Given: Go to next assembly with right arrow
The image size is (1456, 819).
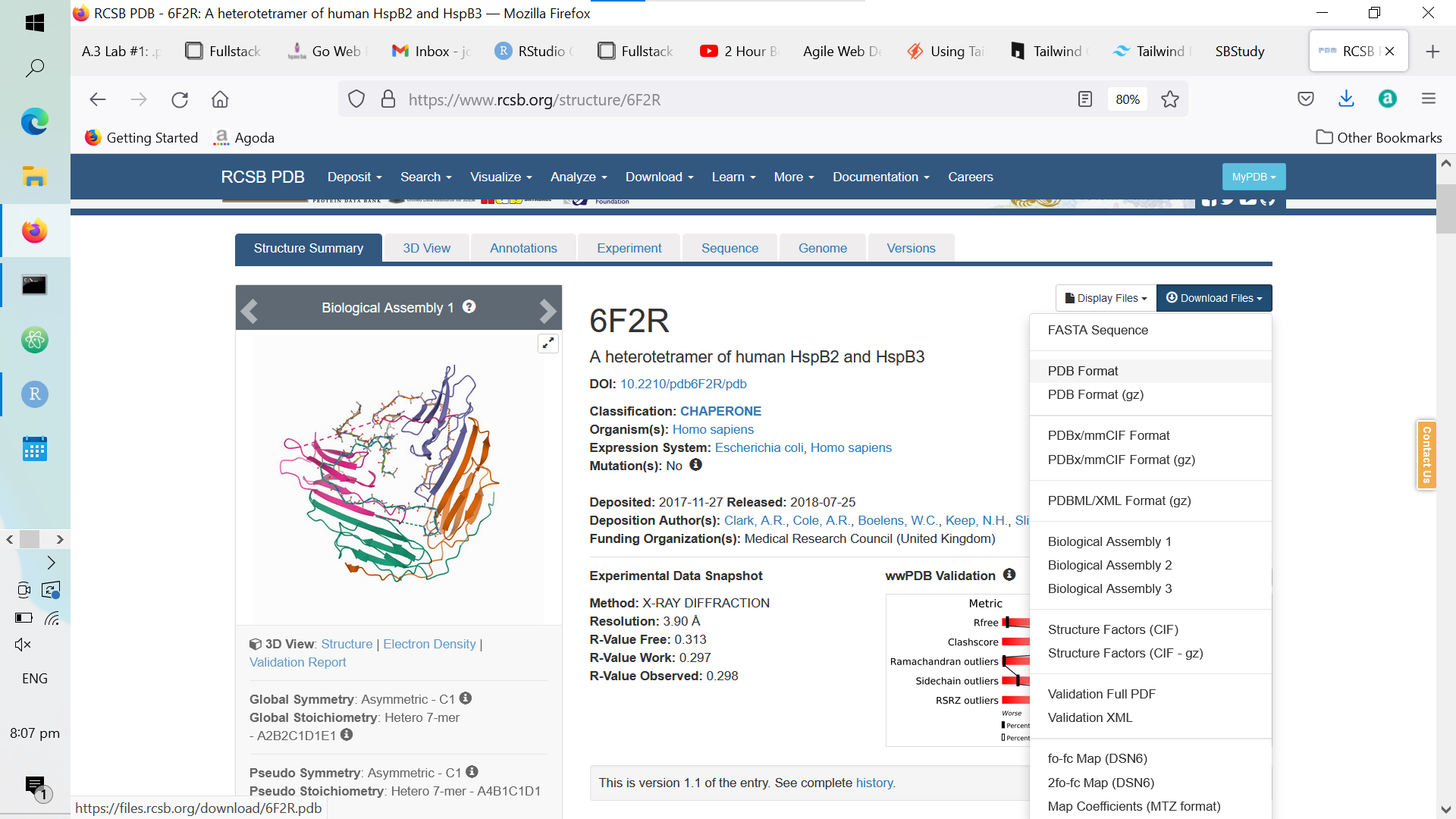Looking at the screenshot, I should click(548, 311).
